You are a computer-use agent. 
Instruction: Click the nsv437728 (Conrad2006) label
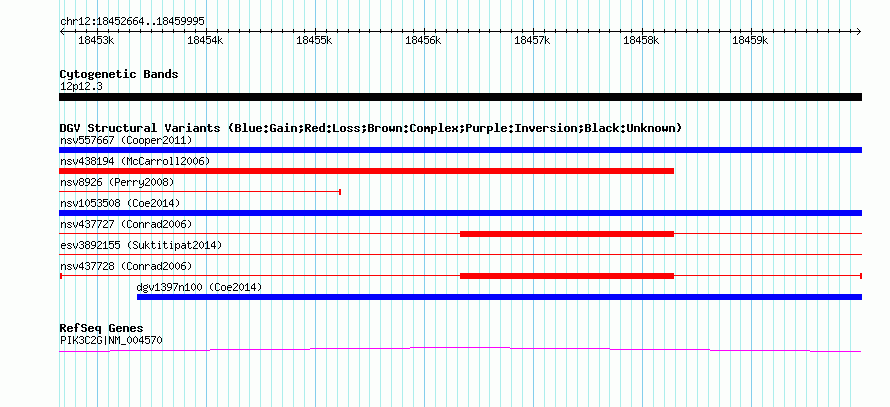click(126, 266)
